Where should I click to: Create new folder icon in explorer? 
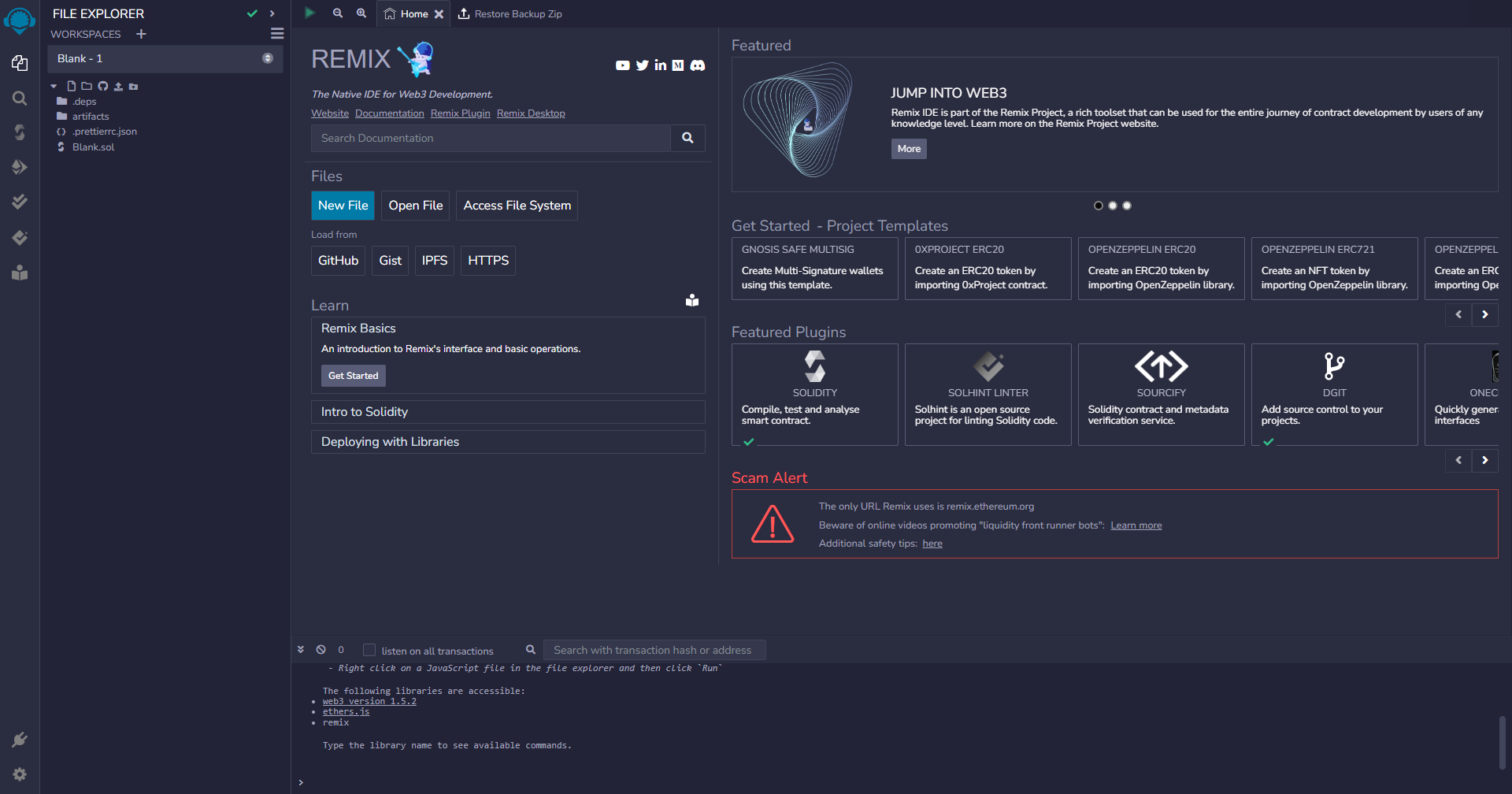(x=87, y=86)
